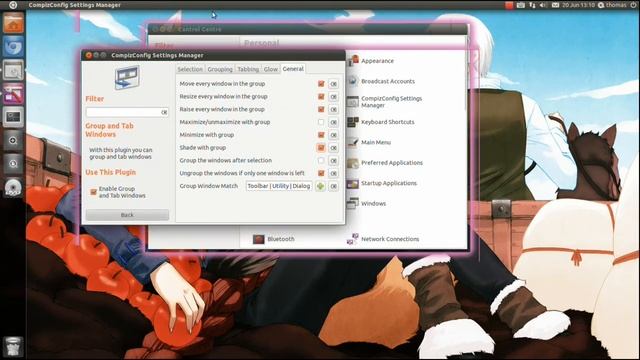The image size is (640, 360).
Task: Toggle 'Shade with group' checkbox
Action: click(x=321, y=148)
